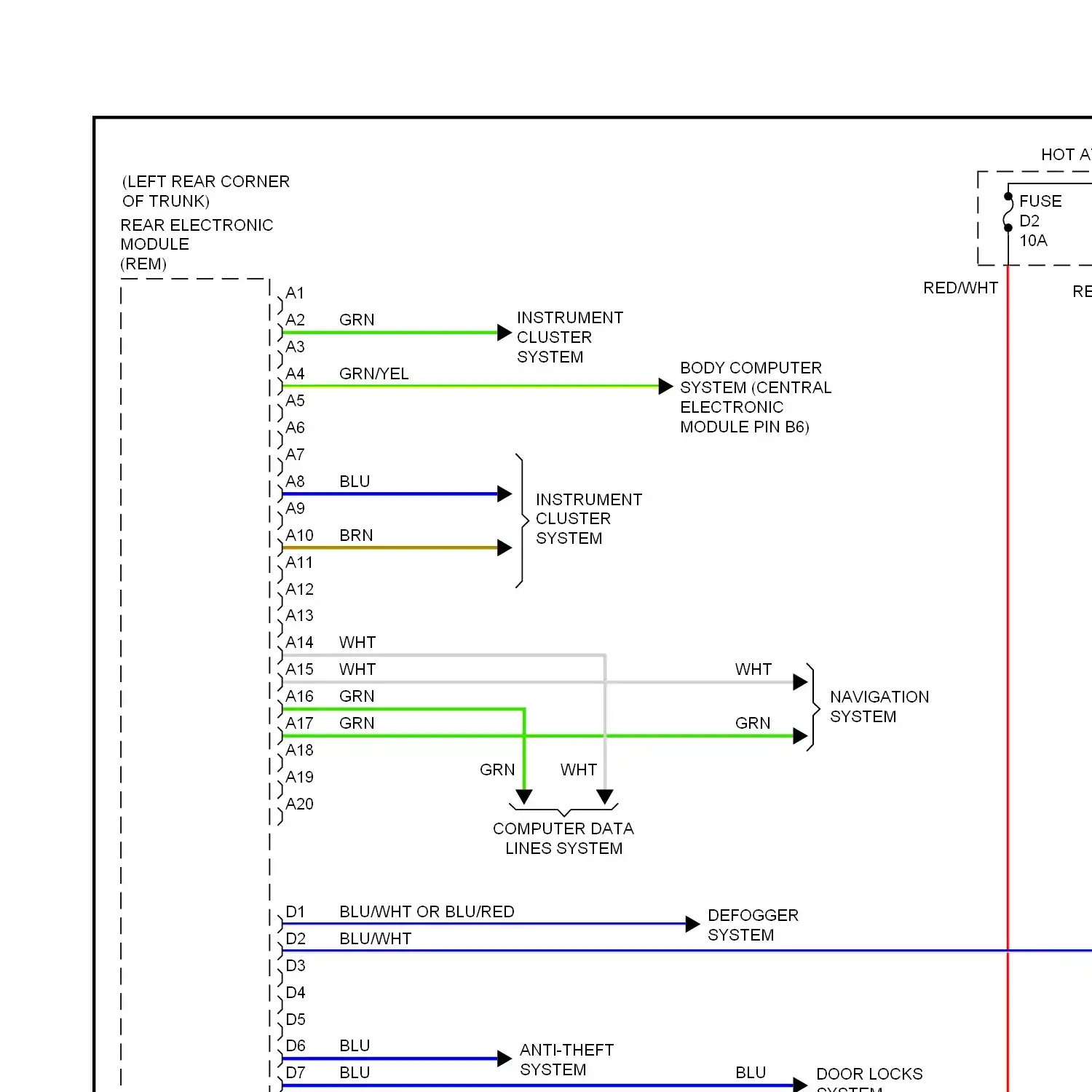Viewport: 1092px width, 1092px height.
Task: Click the WHT label above the downward arrow
Action: coord(579,769)
